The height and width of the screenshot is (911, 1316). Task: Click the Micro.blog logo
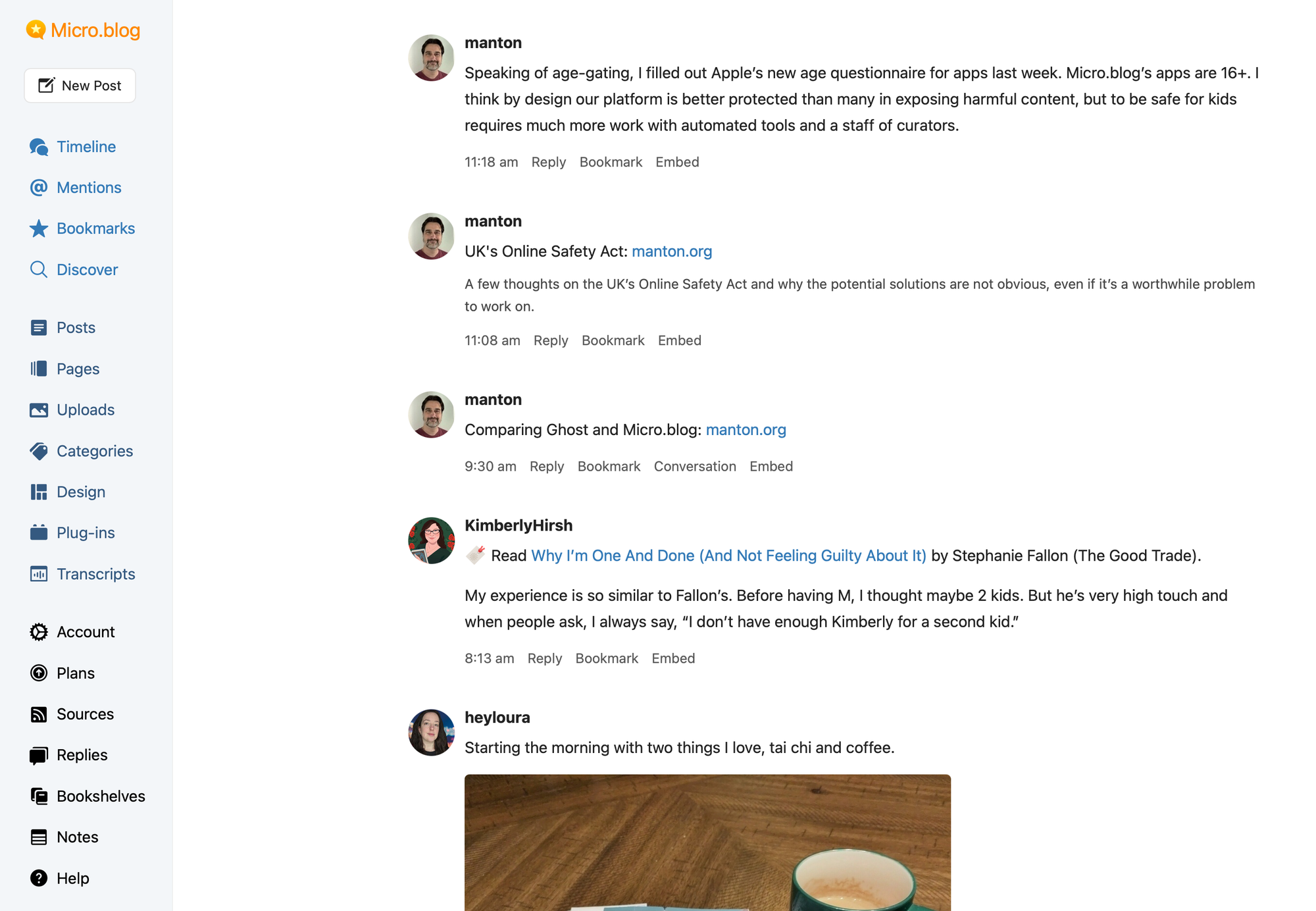[82, 30]
